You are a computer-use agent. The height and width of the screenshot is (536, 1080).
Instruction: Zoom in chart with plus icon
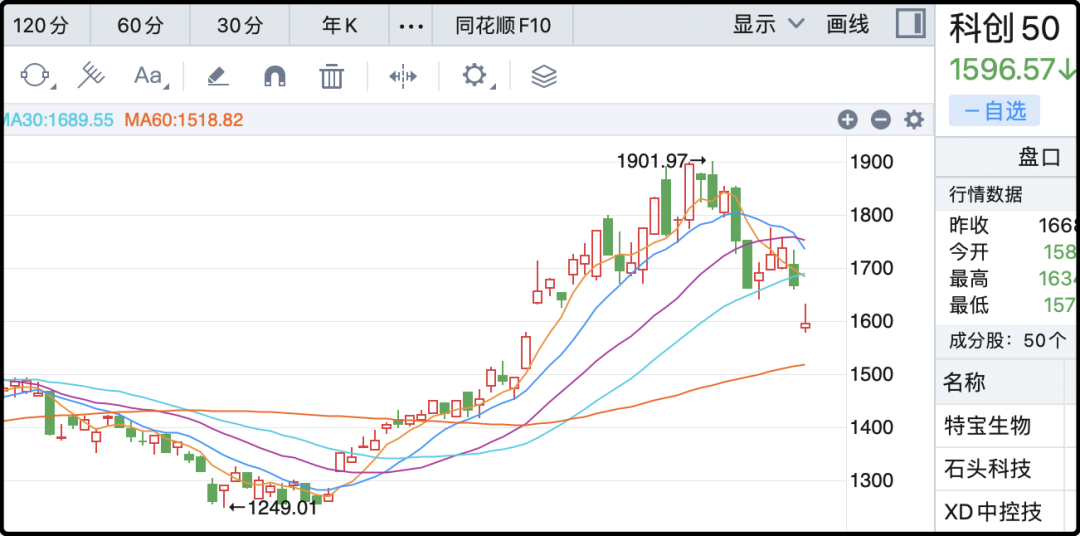[x=847, y=120]
